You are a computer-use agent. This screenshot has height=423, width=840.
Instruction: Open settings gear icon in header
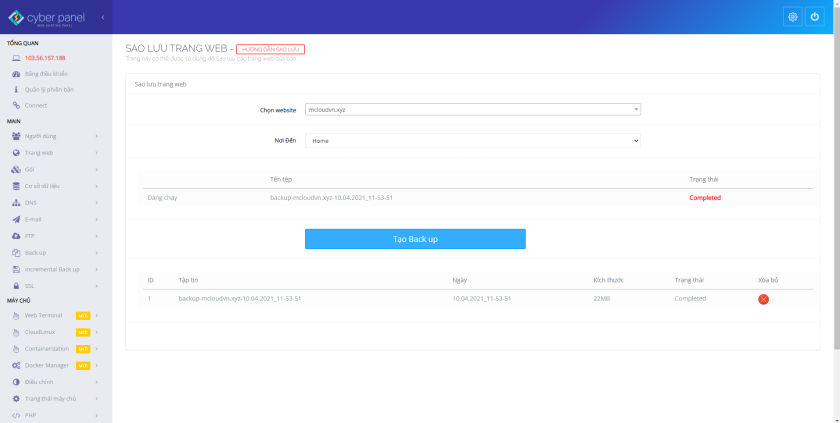tap(792, 17)
